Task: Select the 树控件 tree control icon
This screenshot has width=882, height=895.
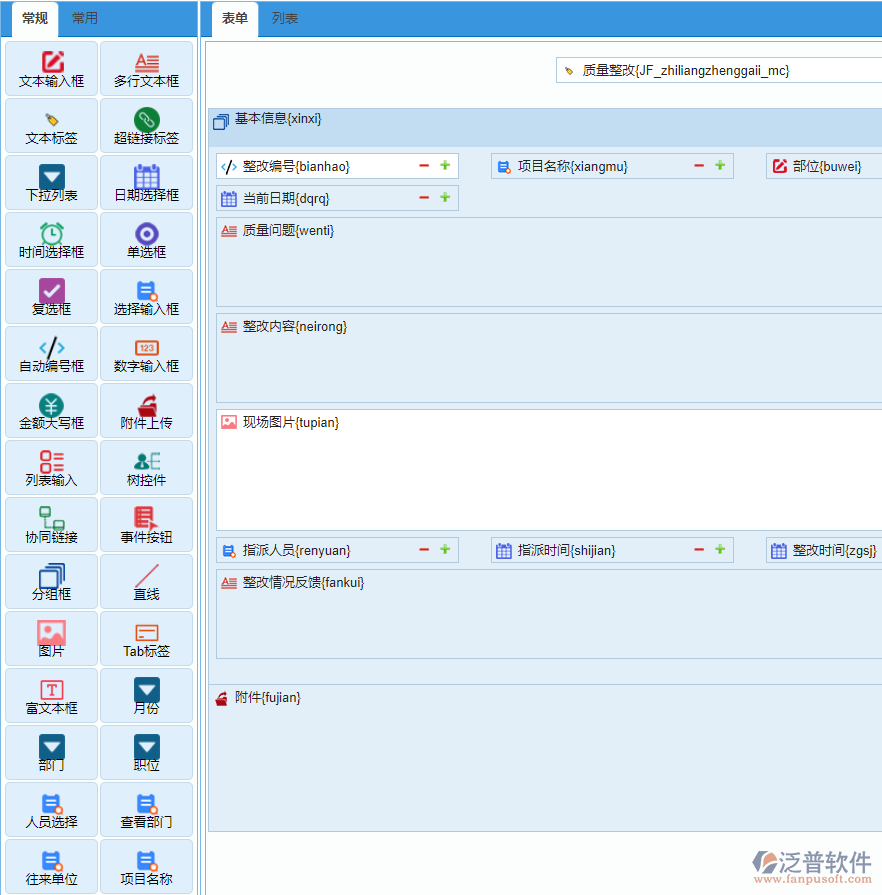Action: (146, 467)
